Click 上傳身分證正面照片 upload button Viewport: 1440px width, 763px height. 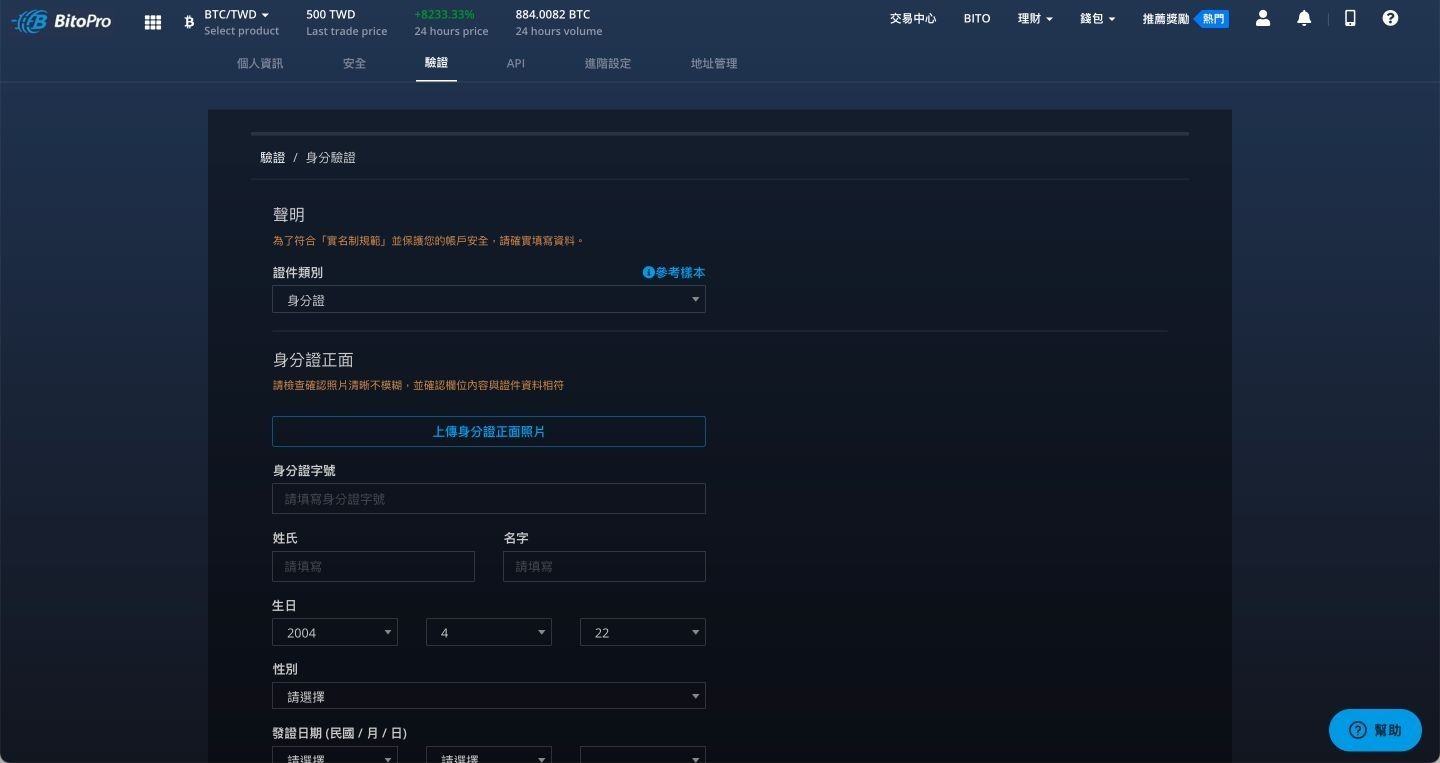tap(489, 431)
